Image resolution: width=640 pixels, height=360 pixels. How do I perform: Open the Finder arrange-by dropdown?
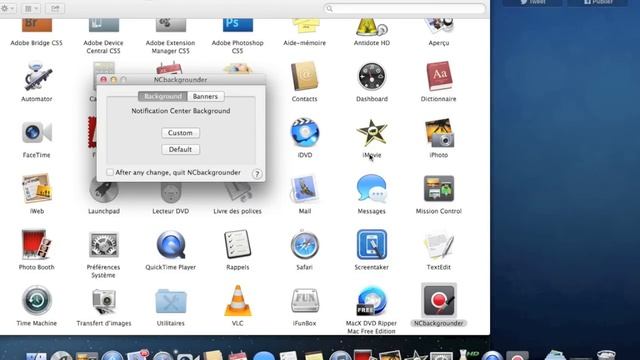(x=31, y=8)
